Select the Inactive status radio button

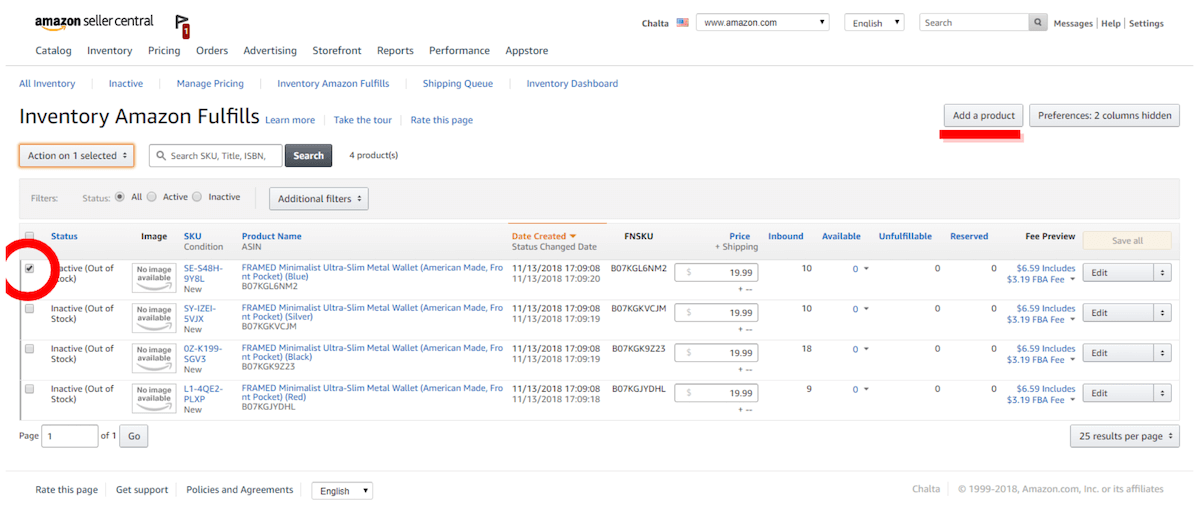(x=197, y=197)
